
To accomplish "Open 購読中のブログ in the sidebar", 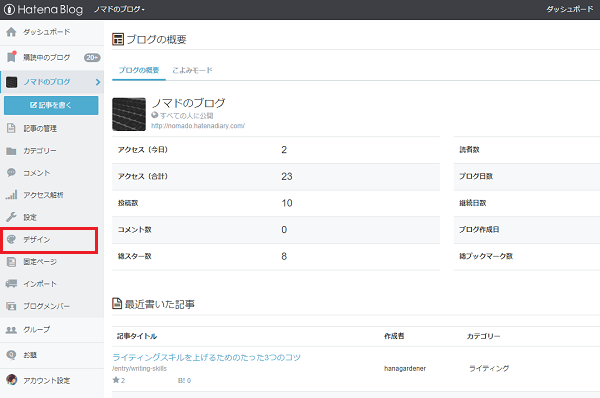I will pyautogui.click(x=52, y=57).
